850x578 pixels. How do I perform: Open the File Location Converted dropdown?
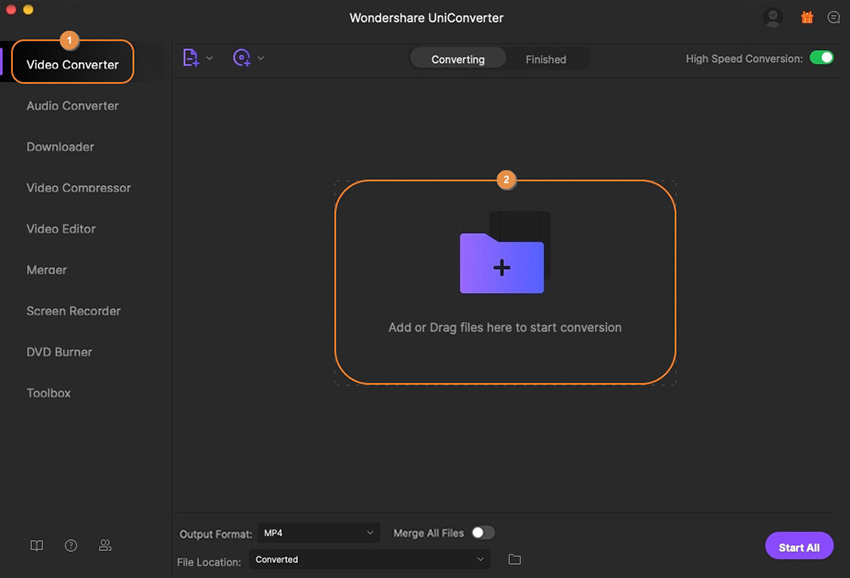(371, 559)
